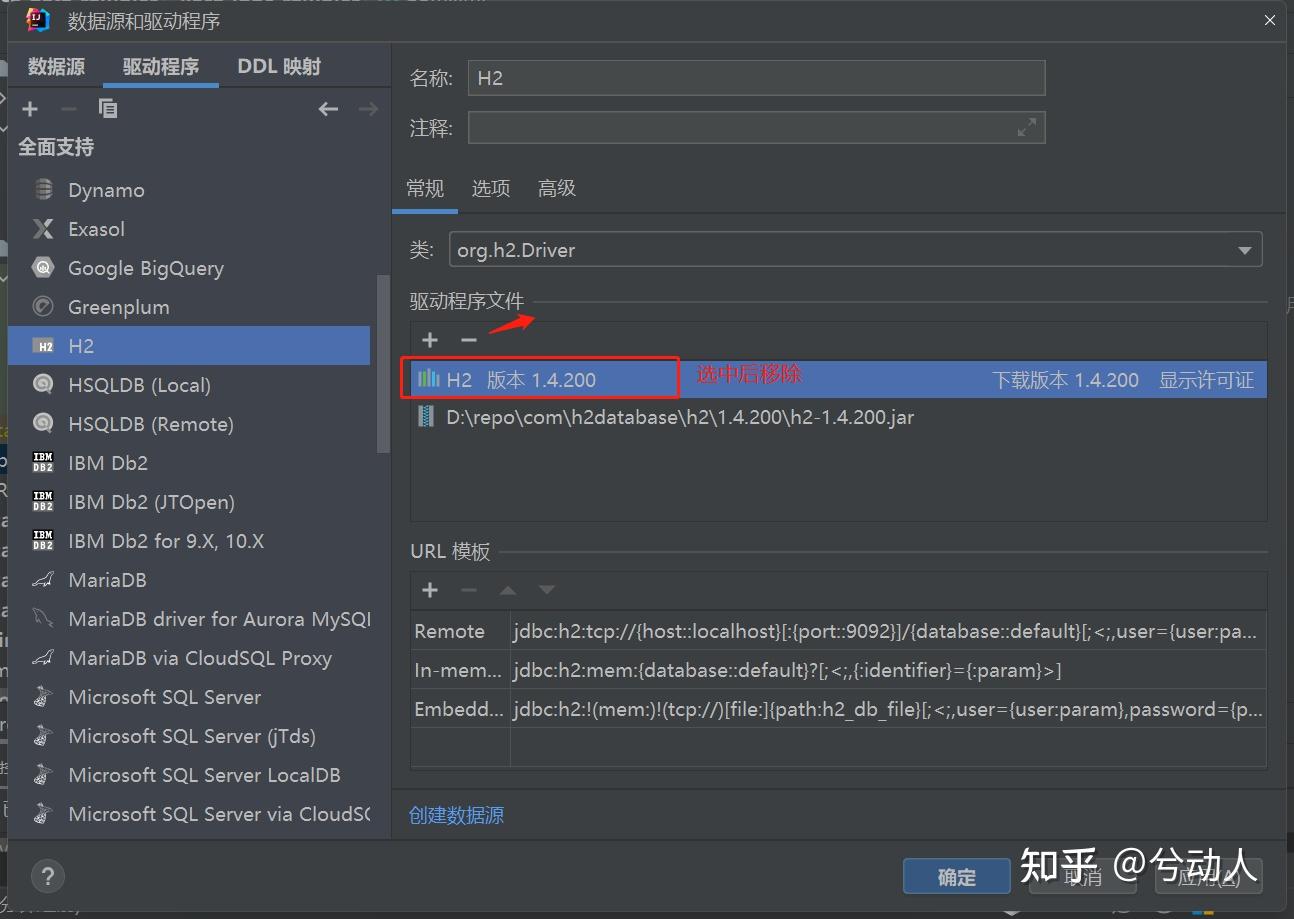Click the 创建数据源 link
1294x919 pixels.
456,815
